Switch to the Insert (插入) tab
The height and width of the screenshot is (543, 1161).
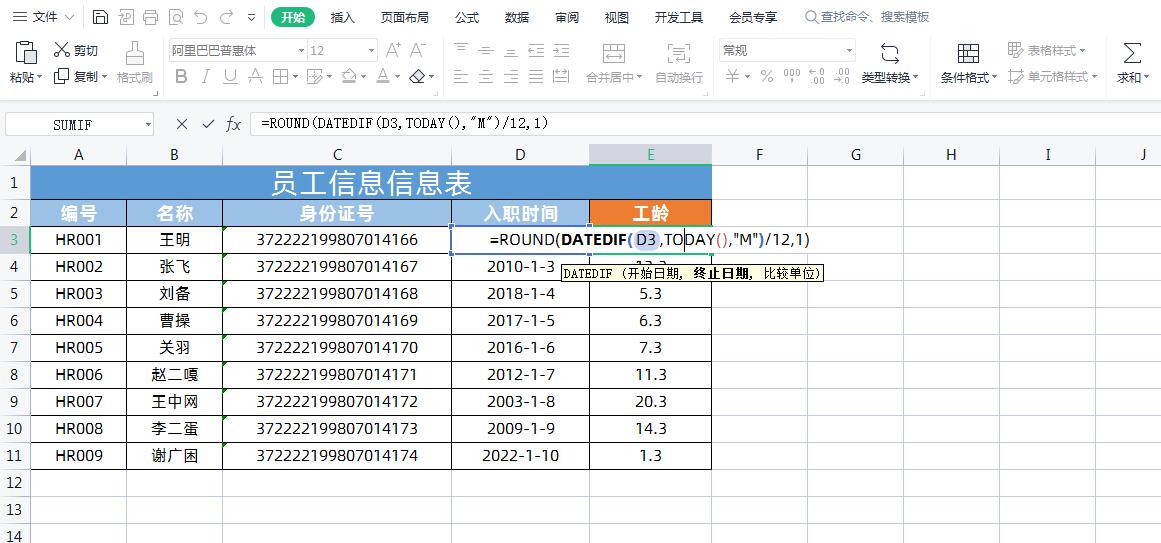coord(342,17)
